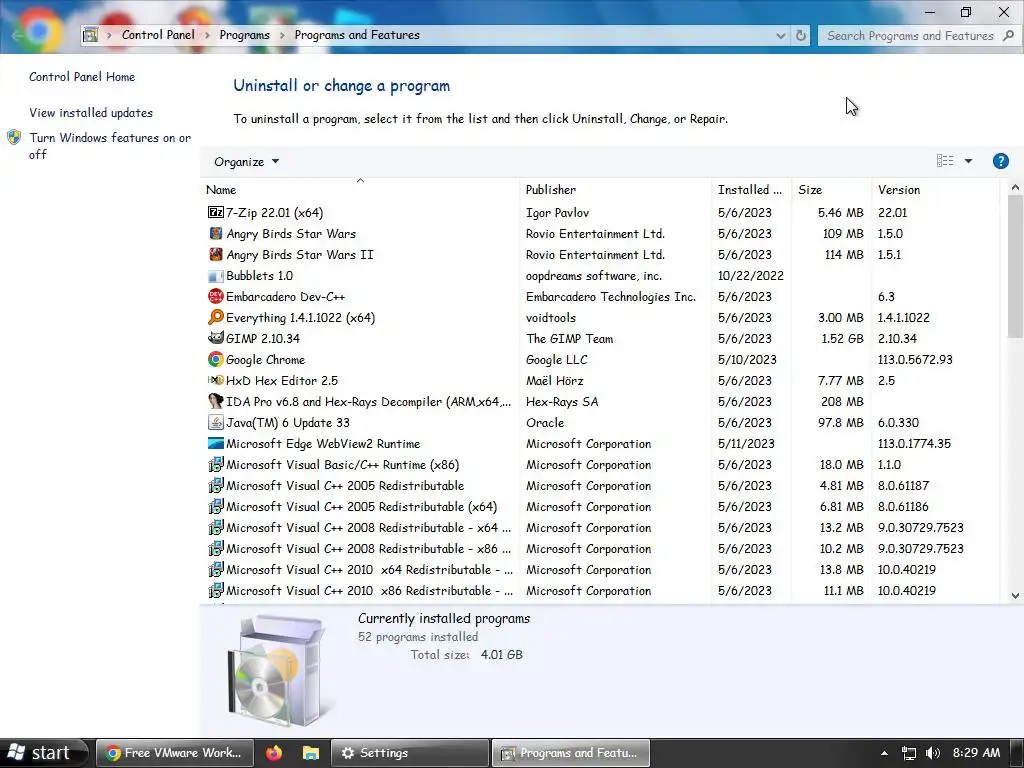Viewport: 1024px width, 768px height.
Task: Select Microsoft Visual C++ 2008 Redistributable - x64 row
Action: [x=600, y=527]
